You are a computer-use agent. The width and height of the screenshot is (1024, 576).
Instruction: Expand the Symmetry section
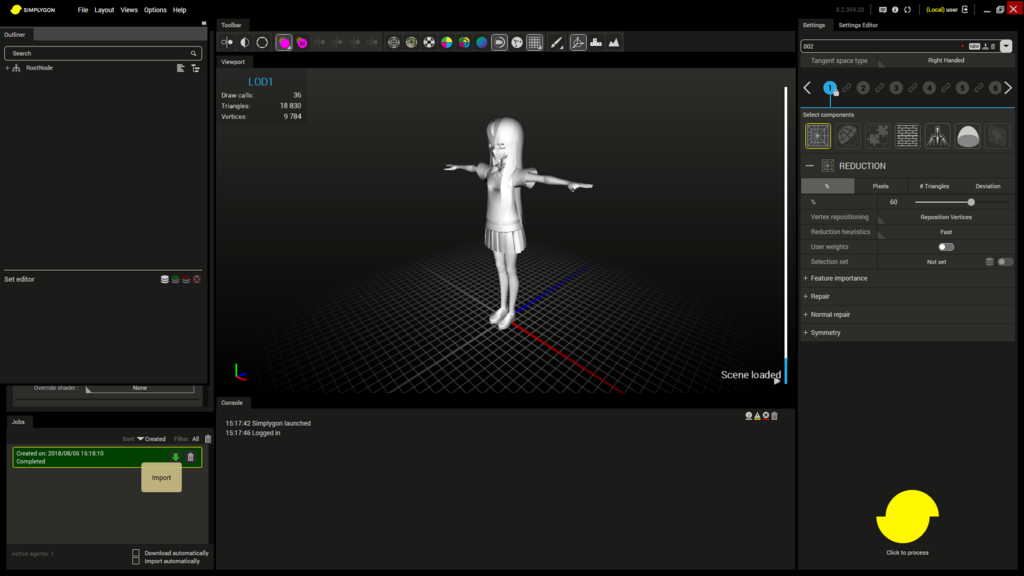click(806, 332)
